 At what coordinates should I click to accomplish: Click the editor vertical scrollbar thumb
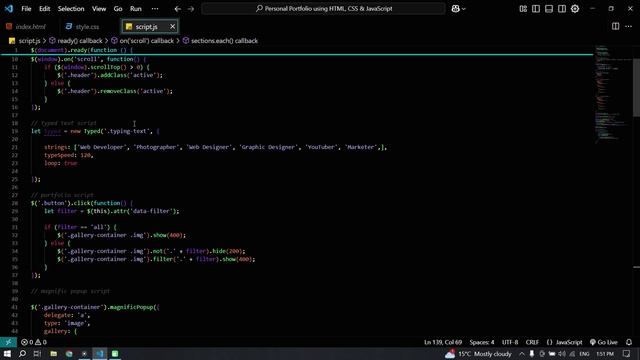point(636,87)
